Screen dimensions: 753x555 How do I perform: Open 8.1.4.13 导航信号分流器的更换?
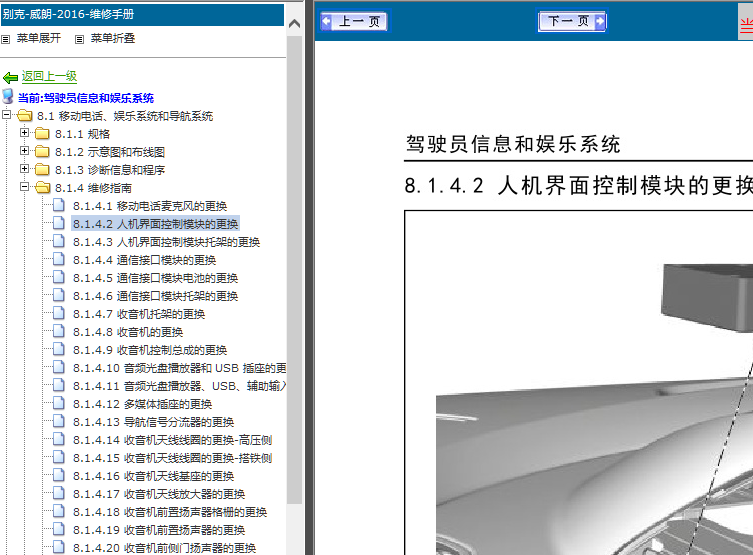pyautogui.click(x=154, y=422)
